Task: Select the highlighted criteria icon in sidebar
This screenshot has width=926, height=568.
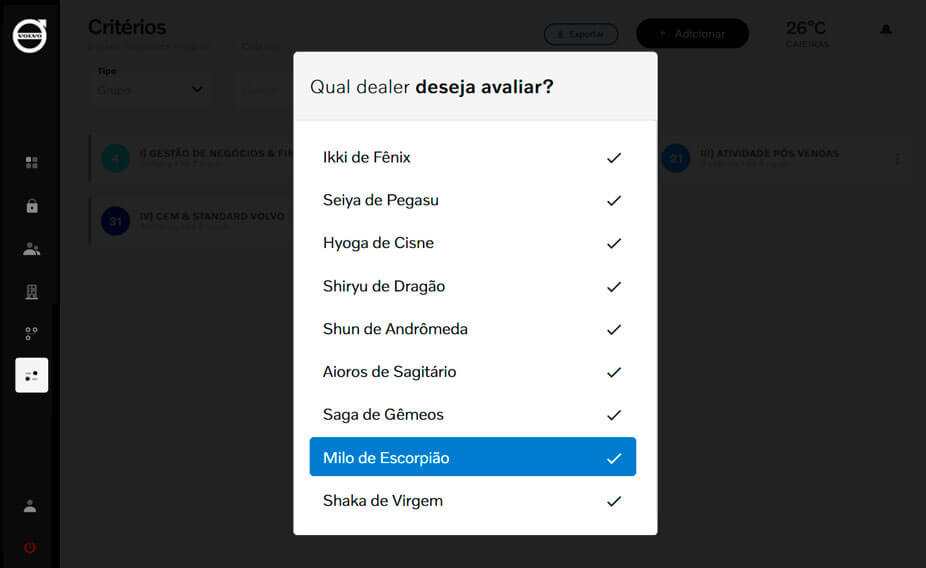Action: click(x=32, y=375)
